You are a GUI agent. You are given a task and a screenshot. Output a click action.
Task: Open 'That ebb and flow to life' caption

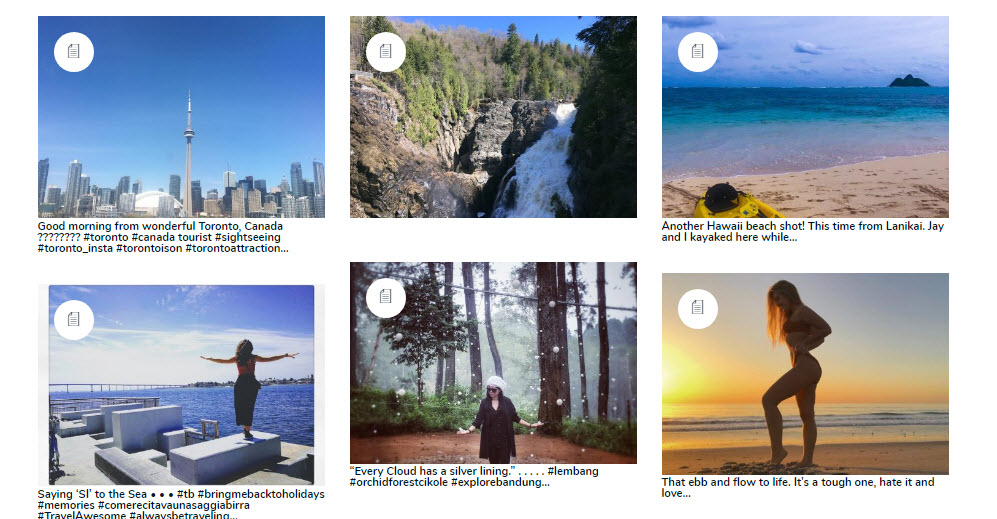[798, 488]
